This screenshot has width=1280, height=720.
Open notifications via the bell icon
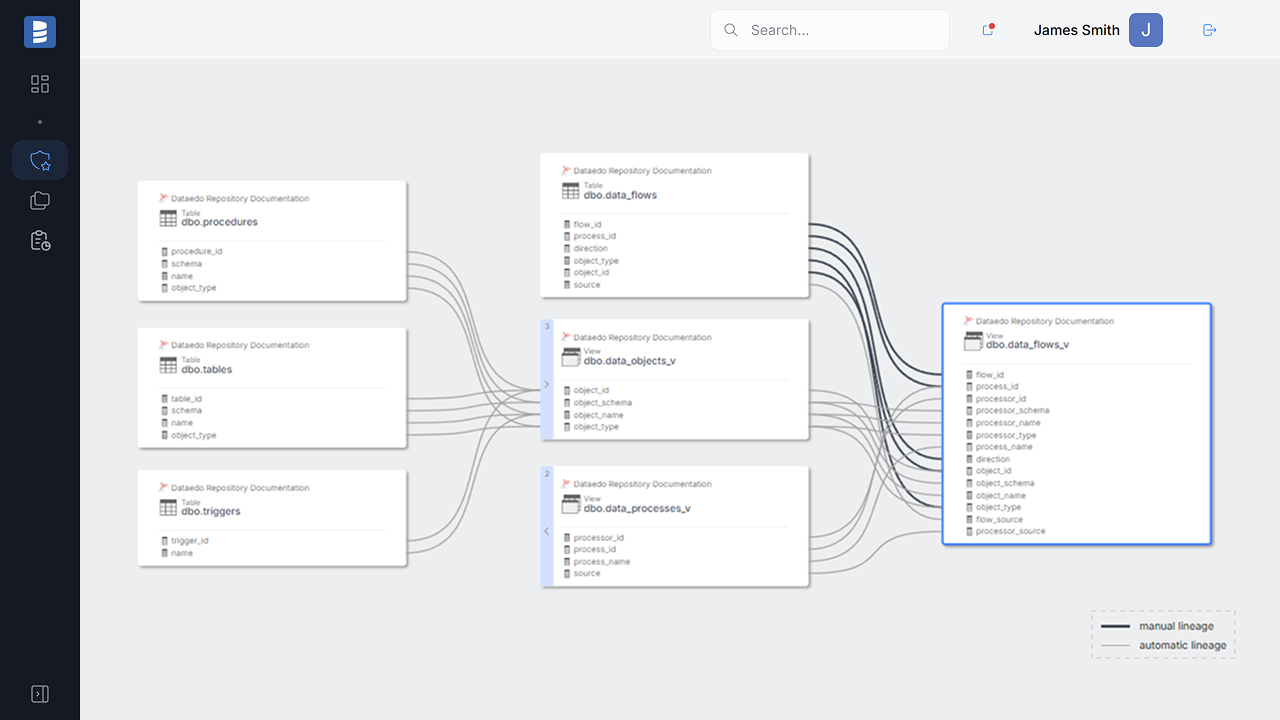pyautogui.click(x=987, y=30)
